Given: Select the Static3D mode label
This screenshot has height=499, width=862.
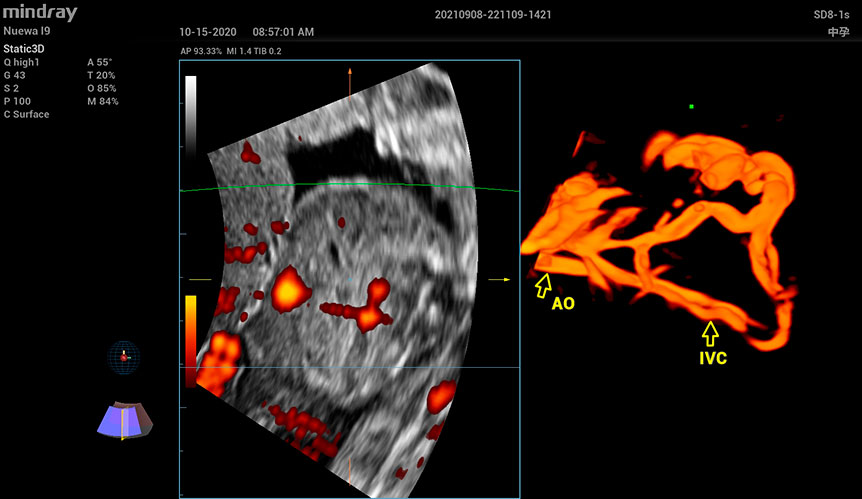Looking at the screenshot, I should point(24,48).
